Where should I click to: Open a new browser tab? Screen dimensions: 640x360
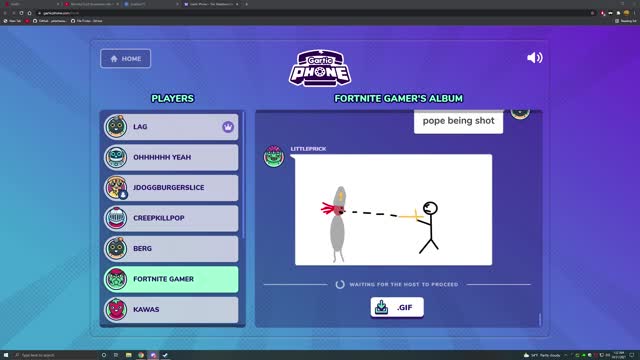coord(247,4)
